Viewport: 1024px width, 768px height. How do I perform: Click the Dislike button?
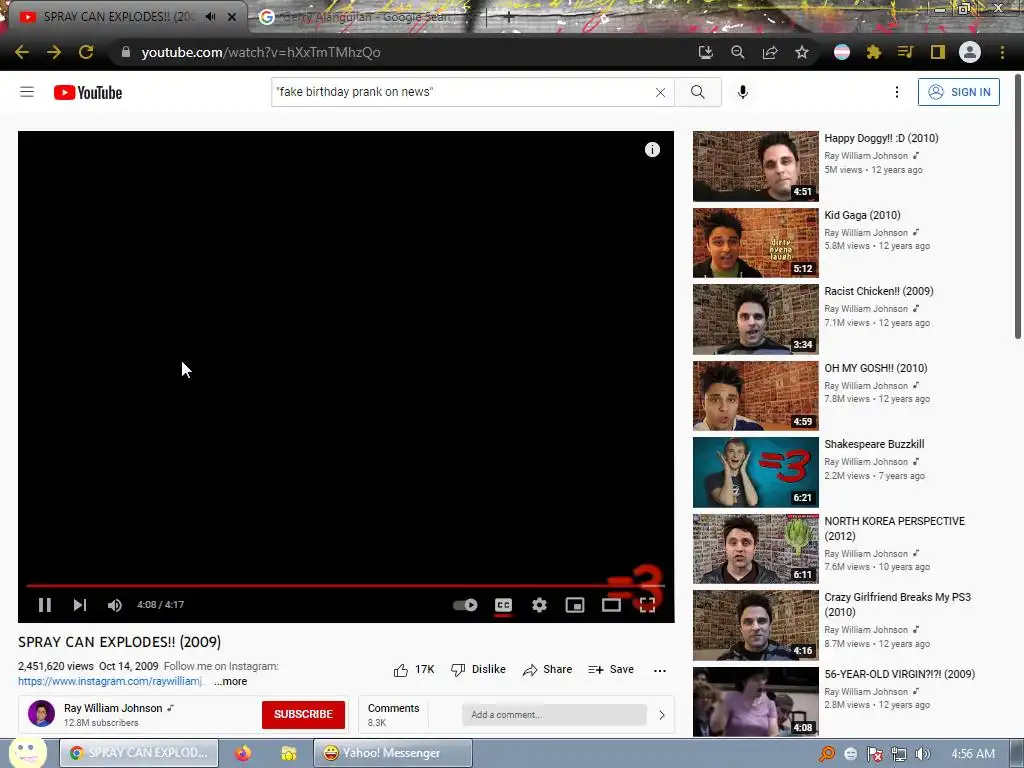coord(479,669)
